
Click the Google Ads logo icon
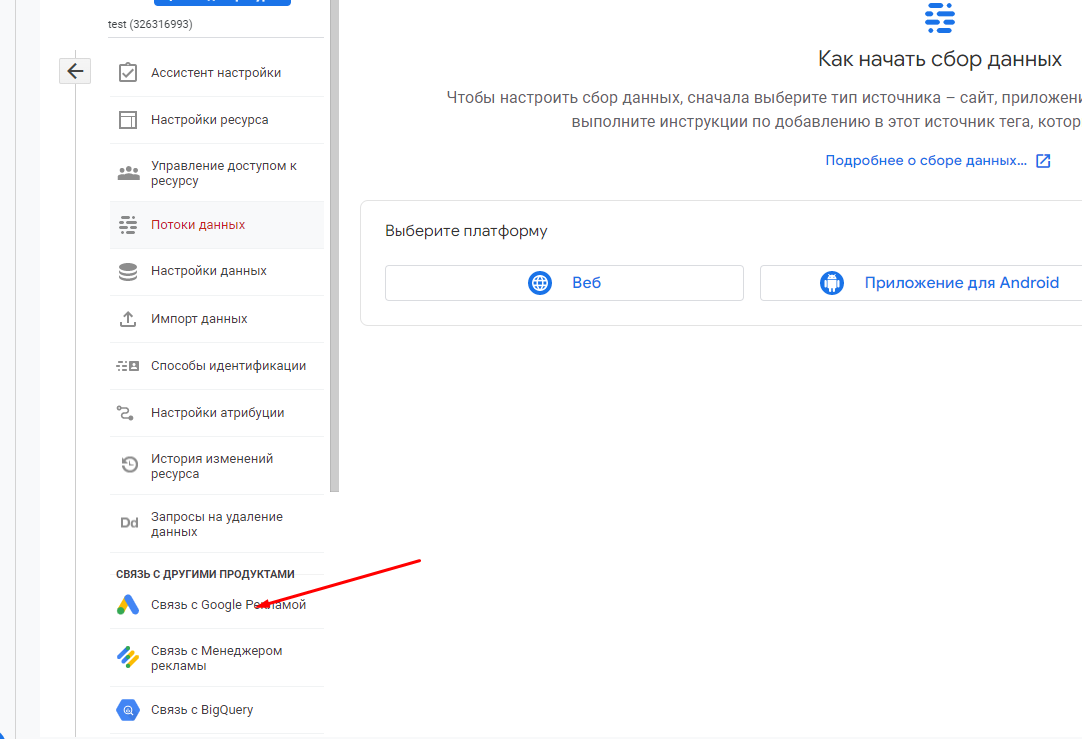(x=128, y=605)
